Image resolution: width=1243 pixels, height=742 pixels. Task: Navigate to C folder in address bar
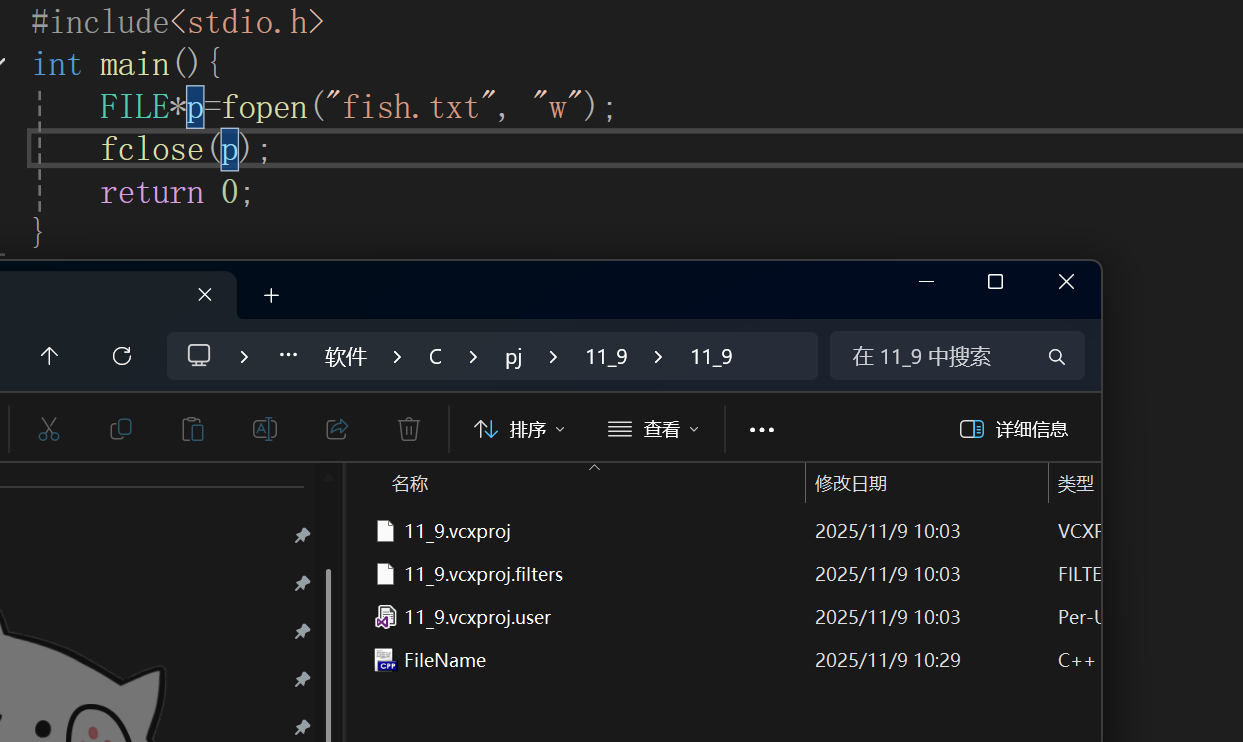[x=435, y=357]
